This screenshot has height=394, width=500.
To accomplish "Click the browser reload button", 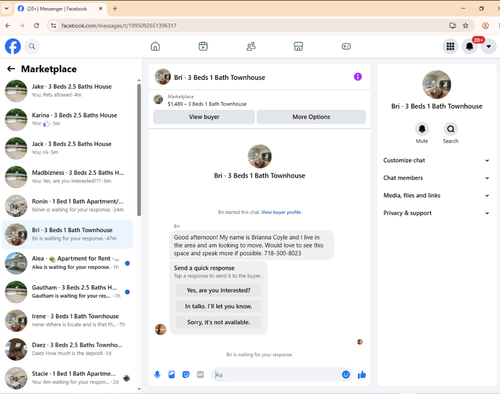I will (36, 26).
